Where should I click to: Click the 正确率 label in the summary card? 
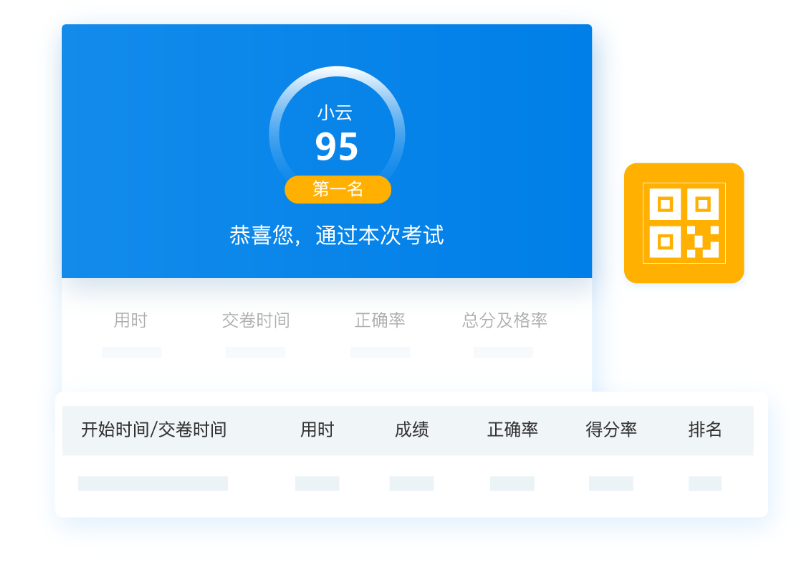[380, 320]
